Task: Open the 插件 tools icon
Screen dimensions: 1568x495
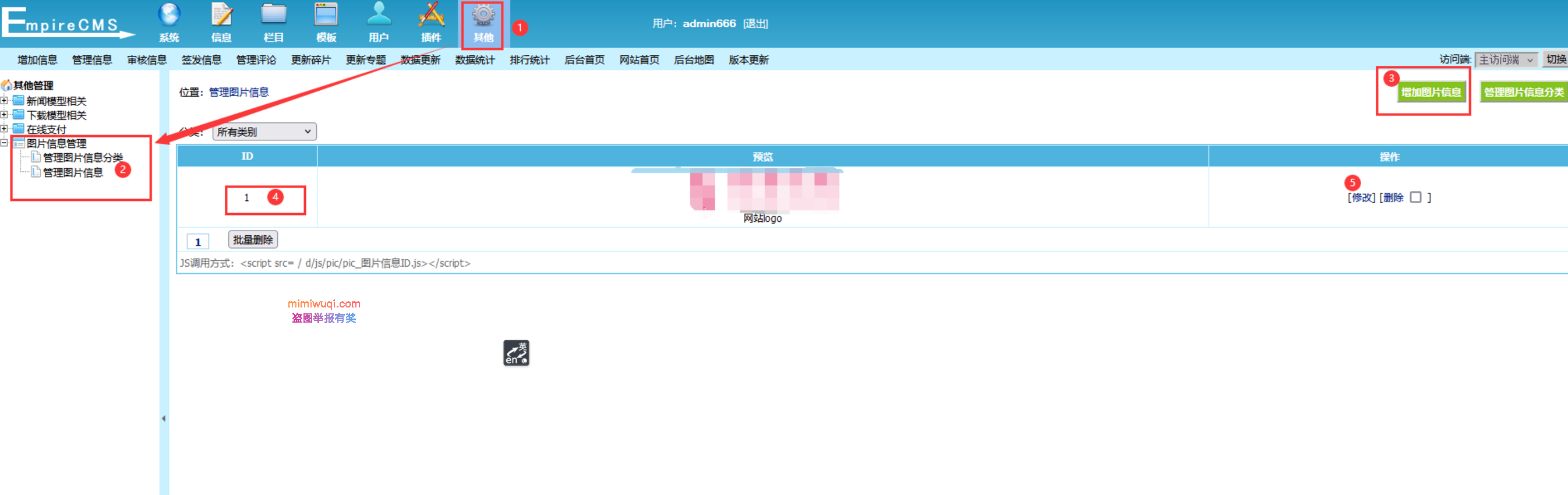Action: point(431,15)
